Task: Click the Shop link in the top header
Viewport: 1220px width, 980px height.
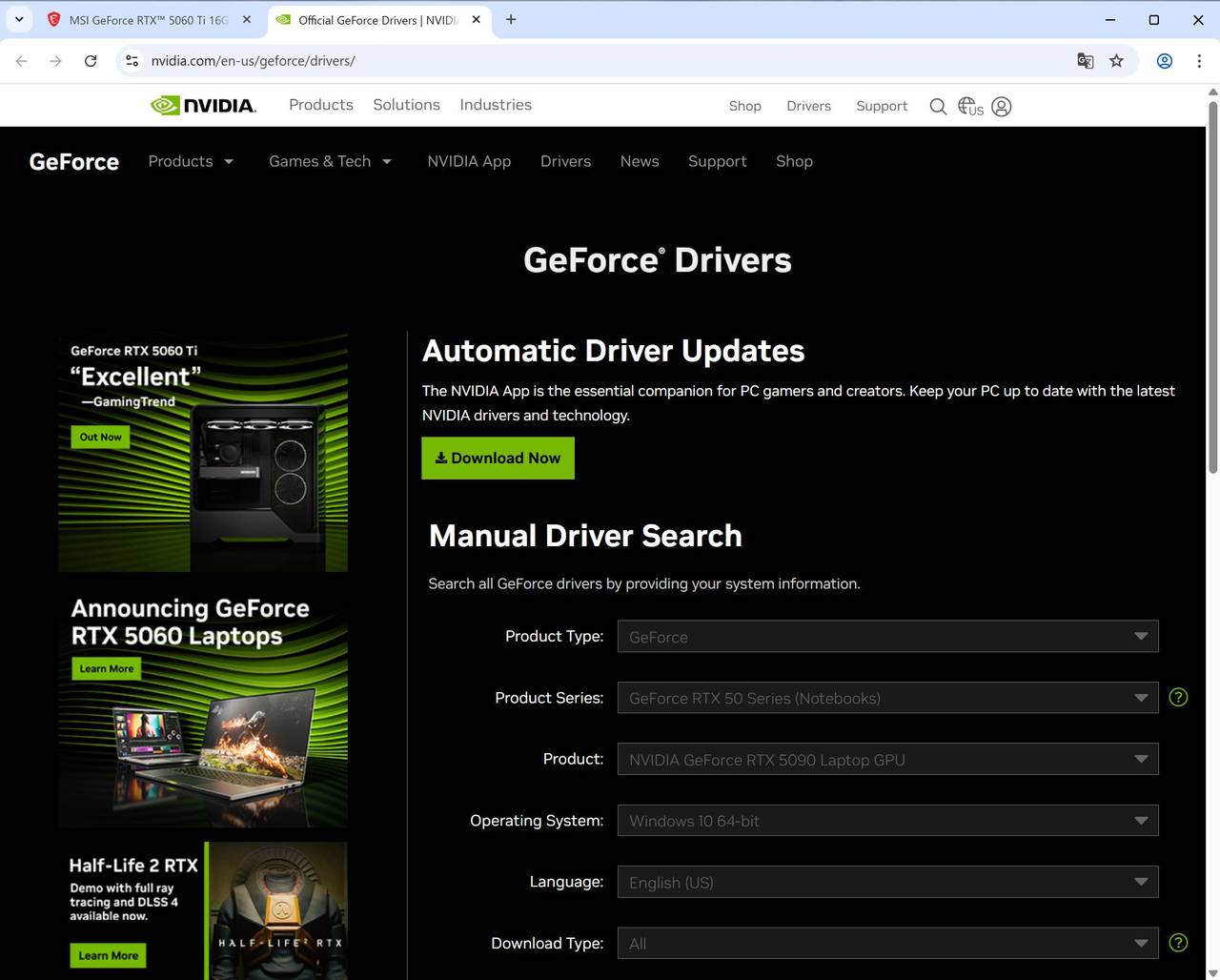Action: click(745, 106)
